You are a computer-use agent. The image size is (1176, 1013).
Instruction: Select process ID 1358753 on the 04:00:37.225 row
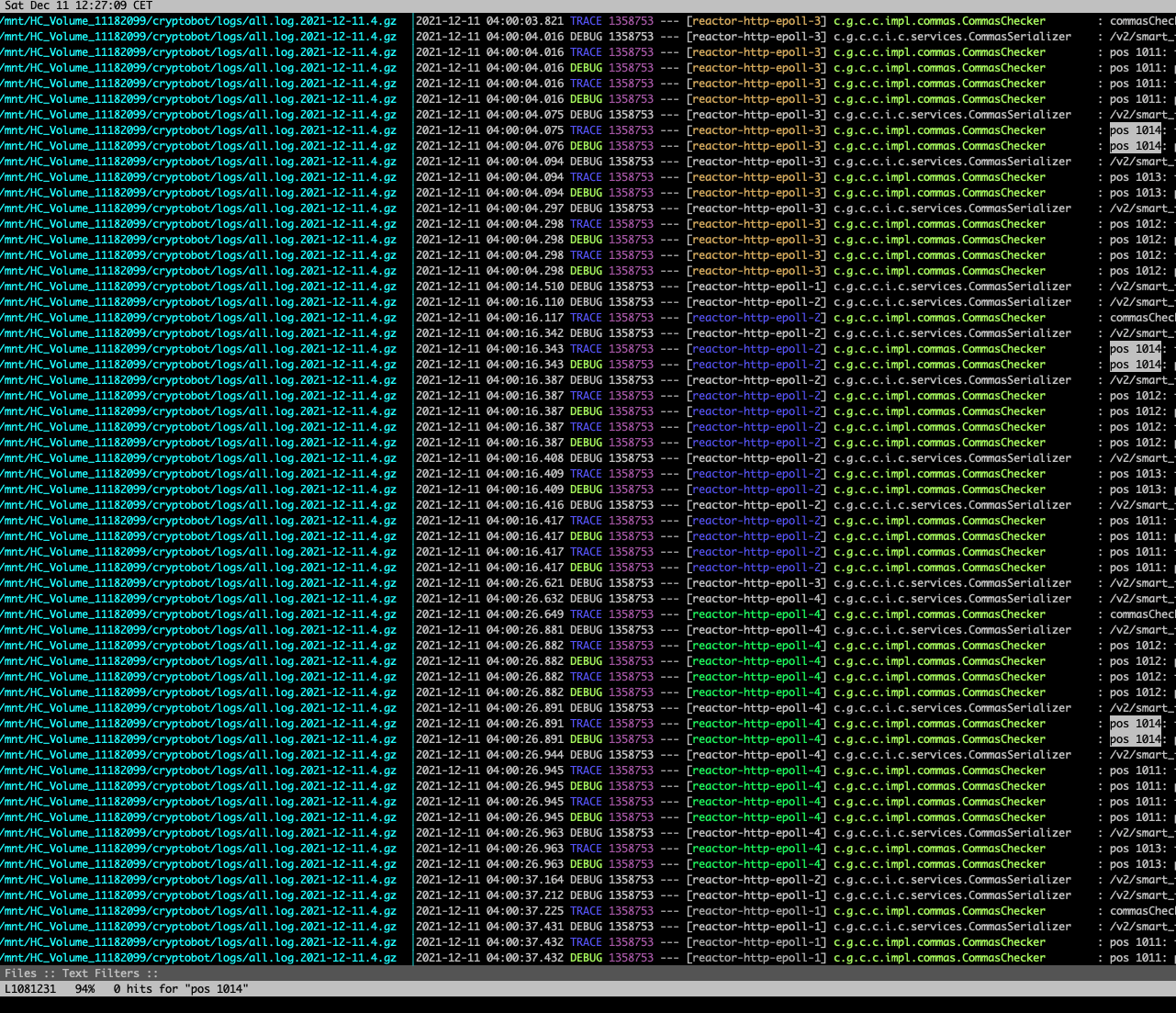coord(631,911)
